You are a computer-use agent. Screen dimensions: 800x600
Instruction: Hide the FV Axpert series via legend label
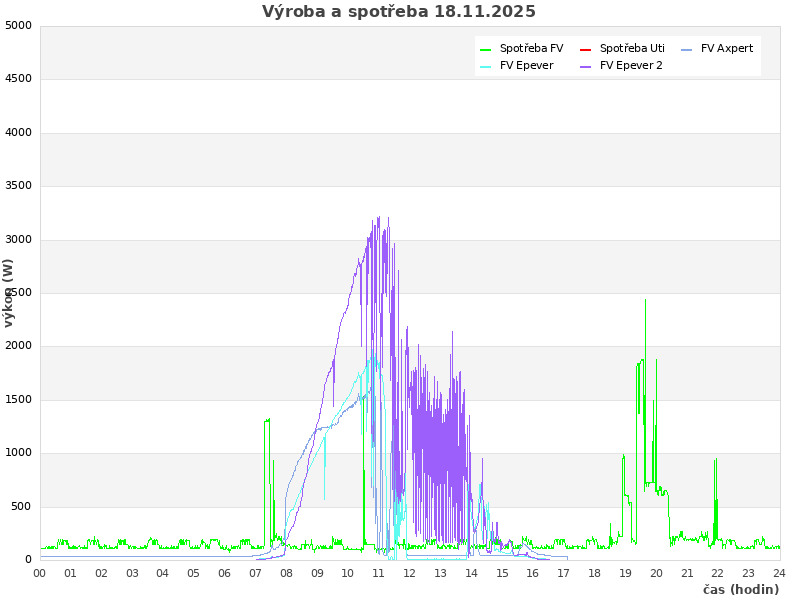click(727, 49)
